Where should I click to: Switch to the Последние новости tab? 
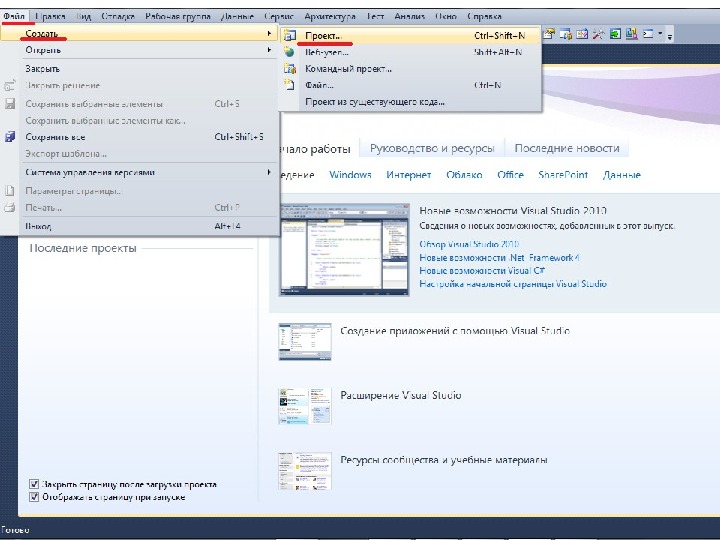pyautogui.click(x=567, y=148)
